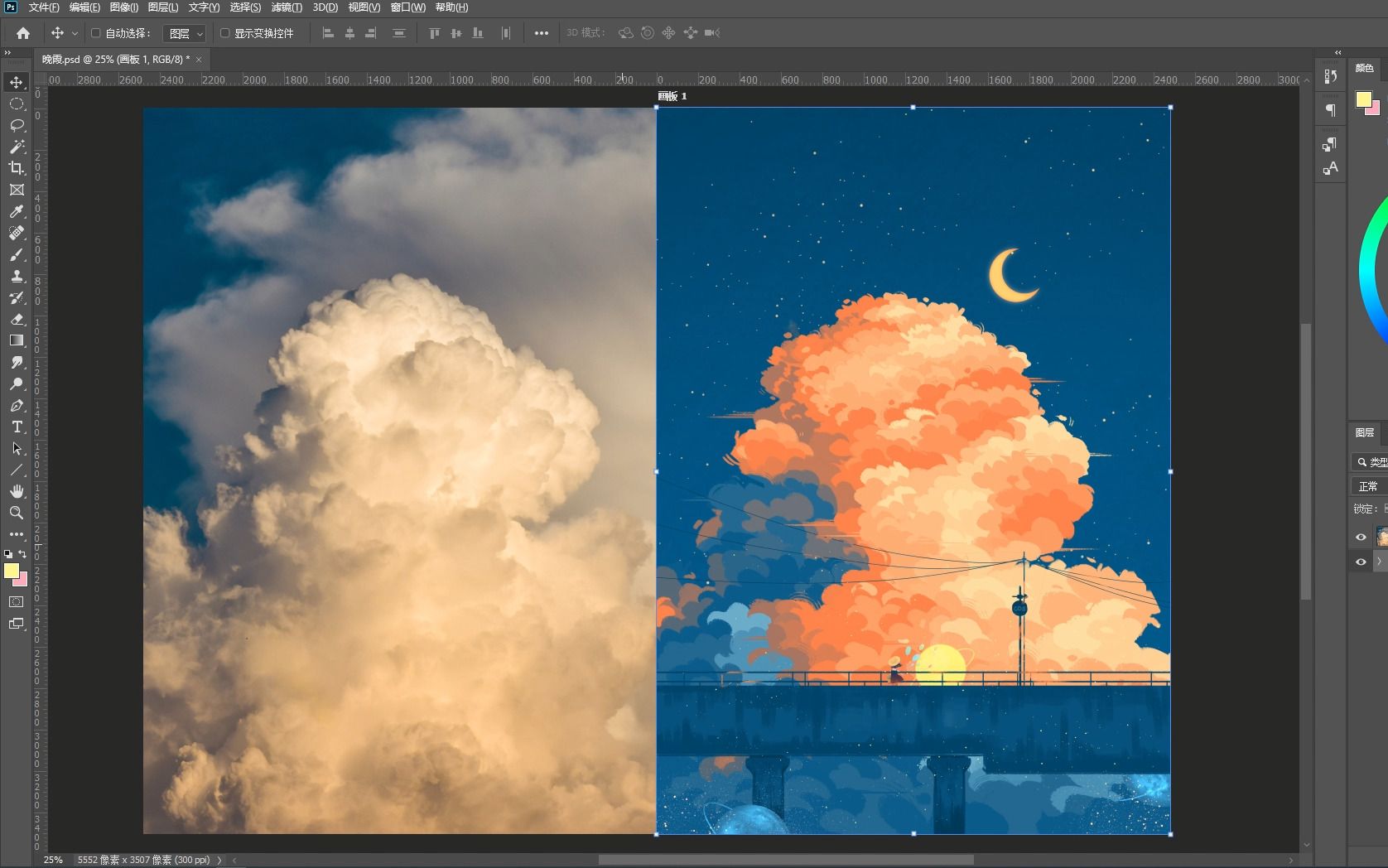Viewport: 1388px width, 868px height.
Task: Align bottom edges in options bar
Action: tap(477, 33)
